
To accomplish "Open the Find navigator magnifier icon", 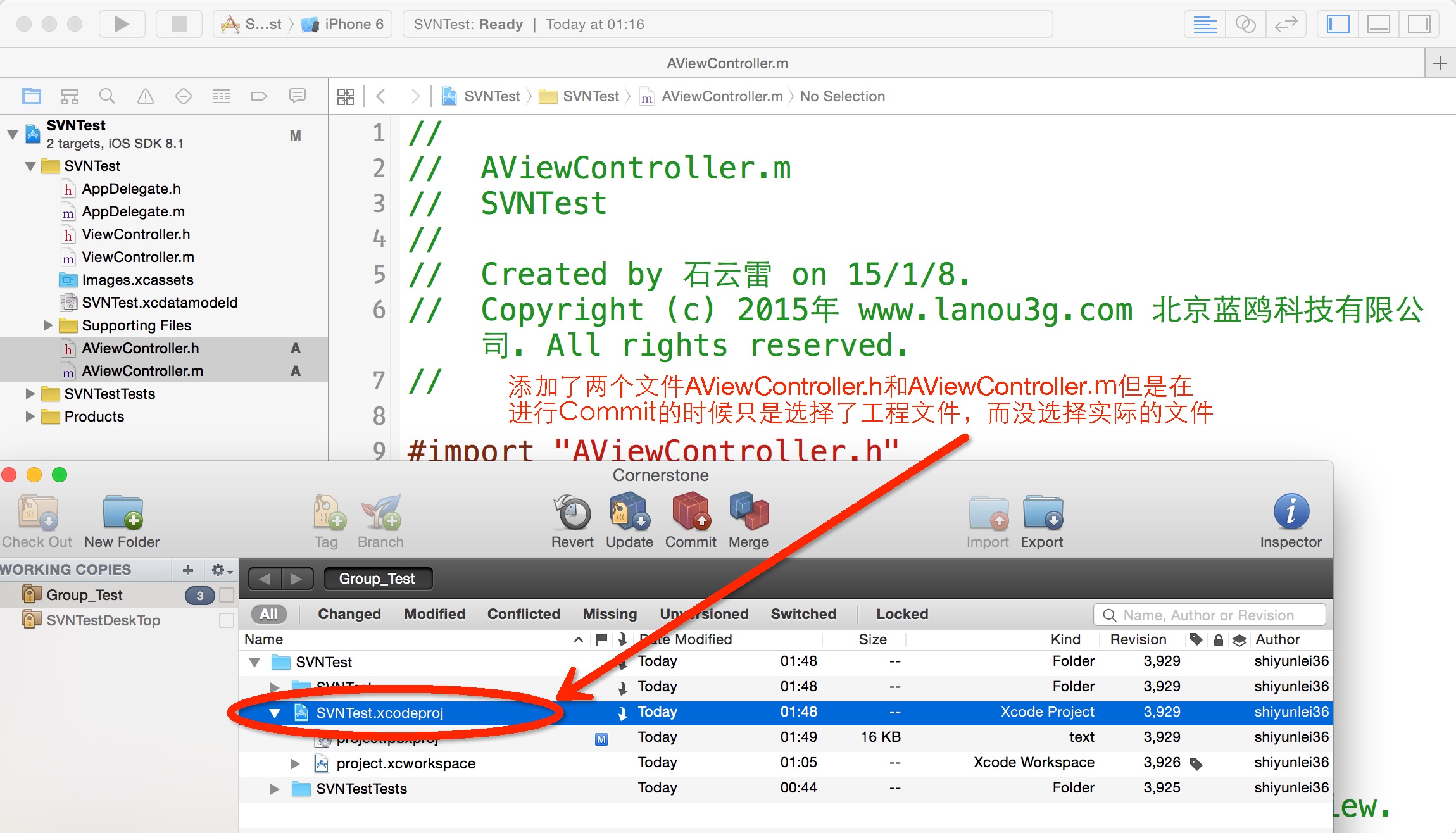I will point(108,96).
